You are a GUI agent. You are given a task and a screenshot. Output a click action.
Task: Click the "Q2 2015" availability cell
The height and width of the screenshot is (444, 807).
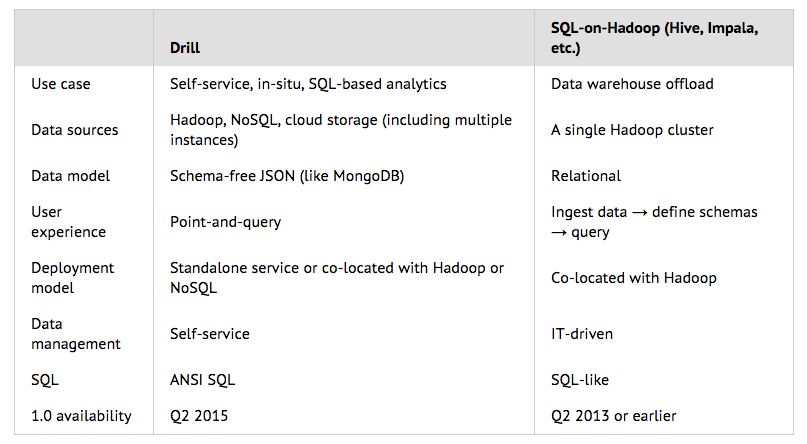click(x=199, y=416)
